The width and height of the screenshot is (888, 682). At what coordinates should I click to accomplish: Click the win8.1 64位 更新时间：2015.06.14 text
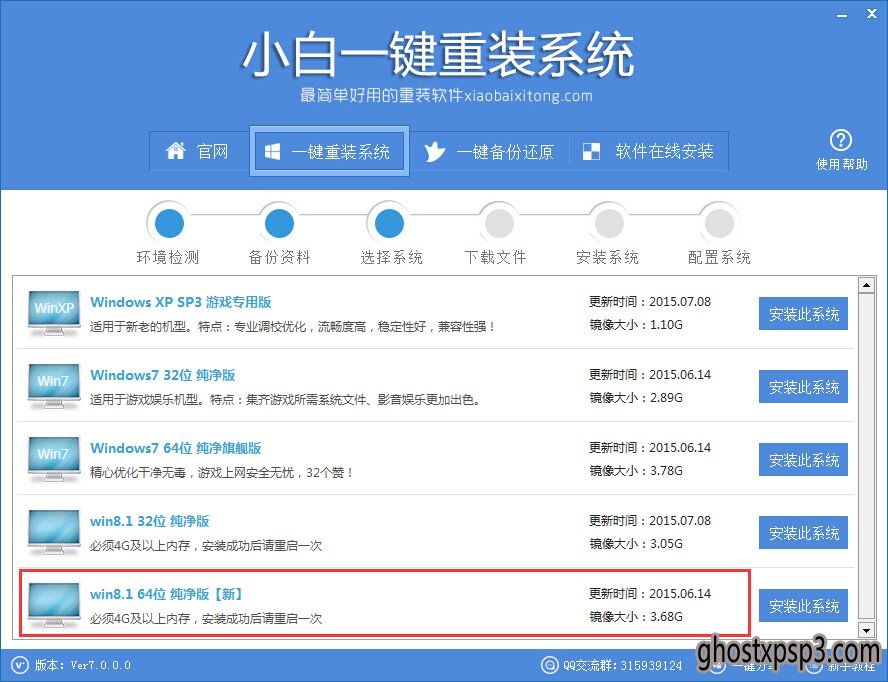tap(650, 594)
